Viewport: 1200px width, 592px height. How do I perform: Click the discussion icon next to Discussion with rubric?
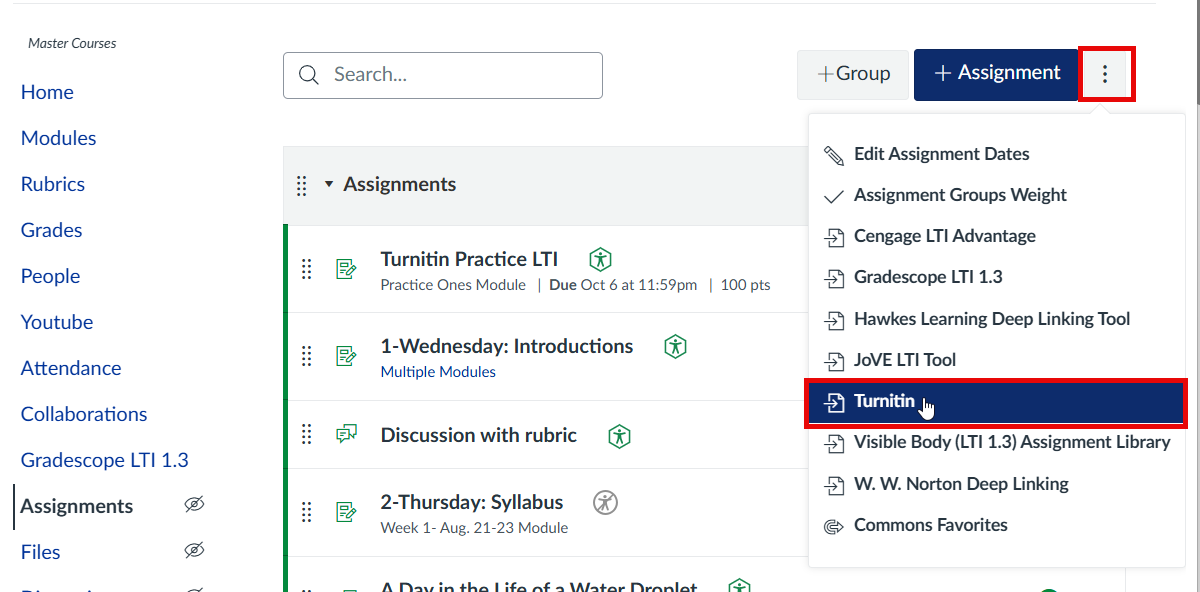(x=345, y=433)
